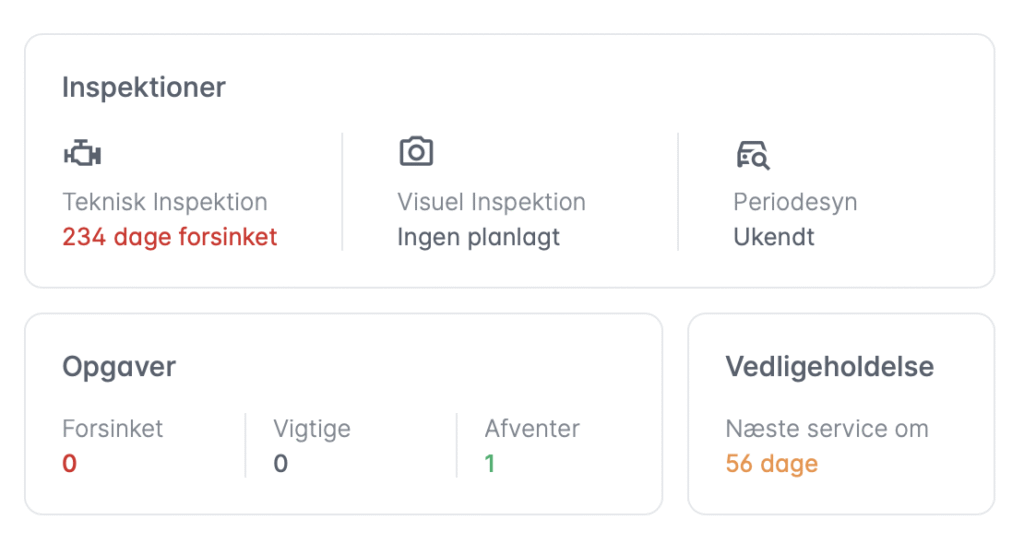Click the "Ingen planlagt" status text
Image resolution: width=1024 pixels, height=555 pixels.
pyautogui.click(x=478, y=237)
